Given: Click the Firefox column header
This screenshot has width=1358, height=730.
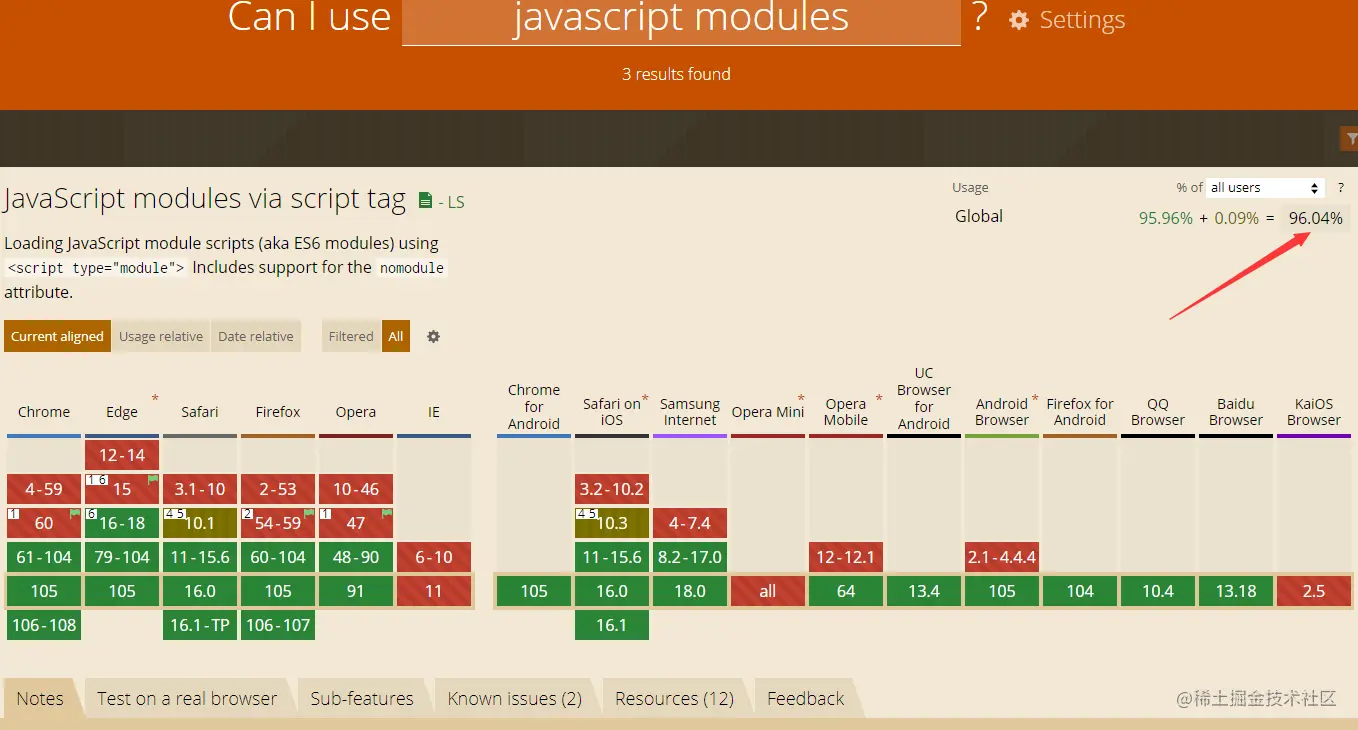Looking at the screenshot, I should 278,412.
